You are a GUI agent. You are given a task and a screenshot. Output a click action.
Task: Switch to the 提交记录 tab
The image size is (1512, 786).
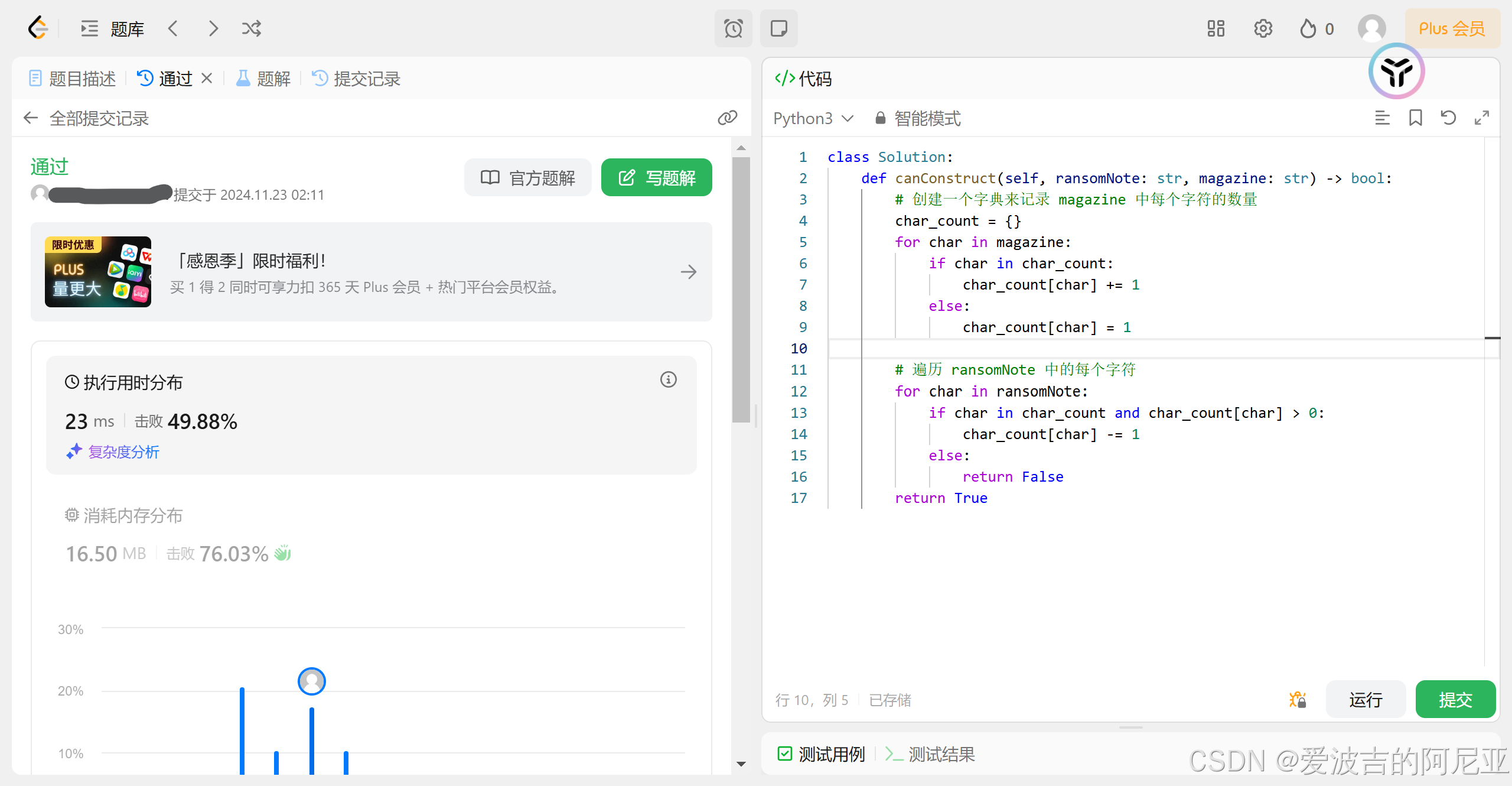point(356,79)
